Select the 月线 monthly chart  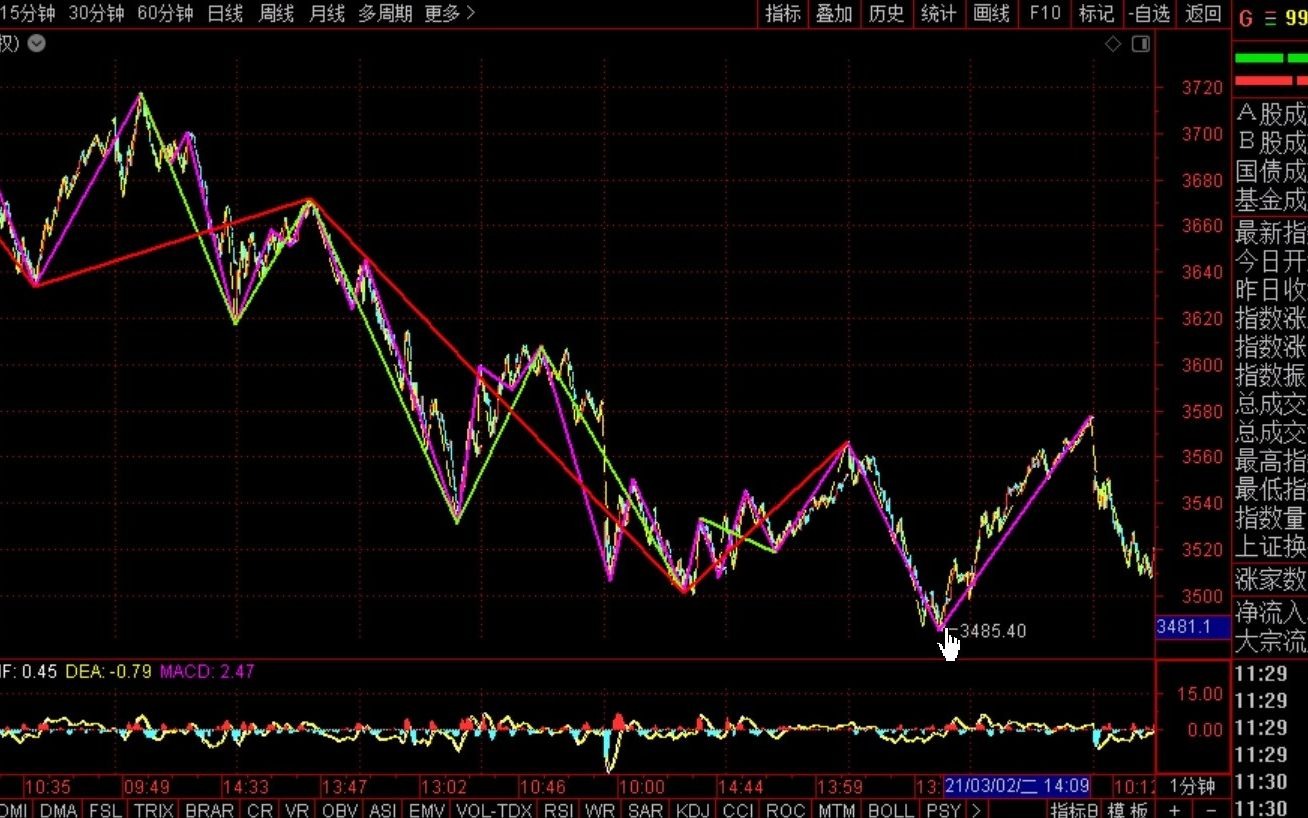pos(327,14)
